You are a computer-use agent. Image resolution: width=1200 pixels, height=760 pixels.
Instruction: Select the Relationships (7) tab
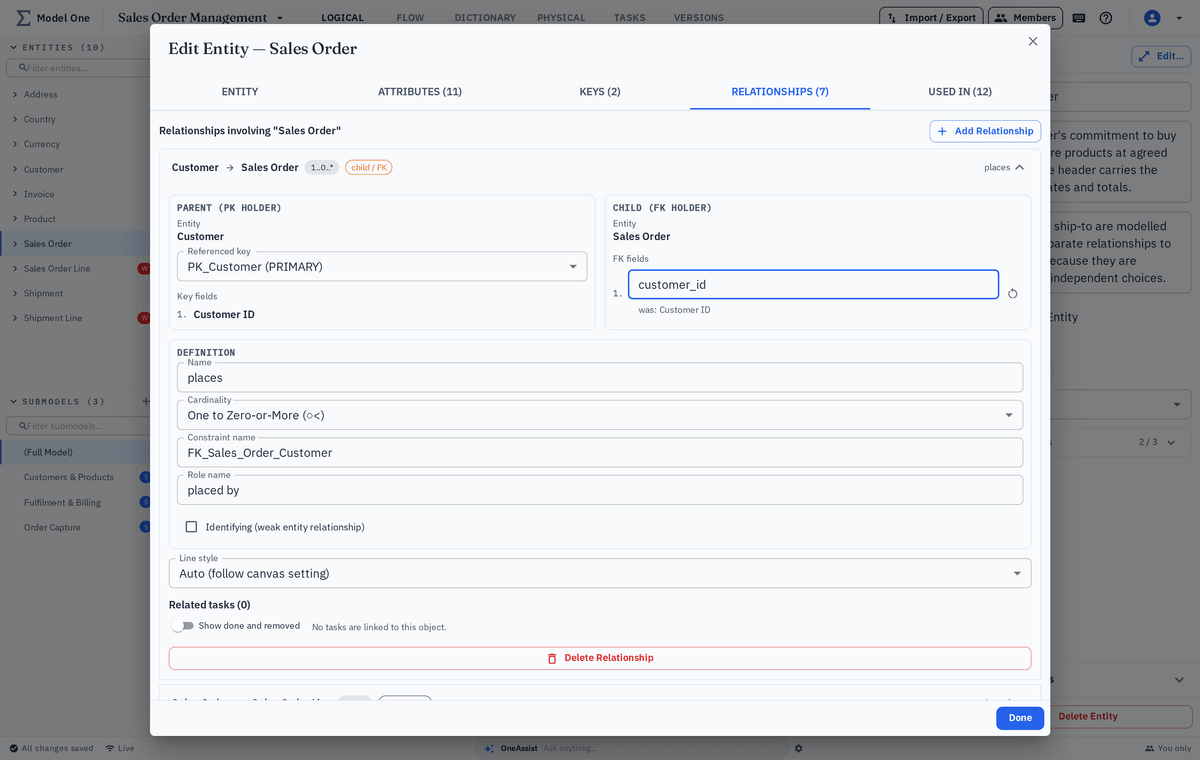(780, 91)
